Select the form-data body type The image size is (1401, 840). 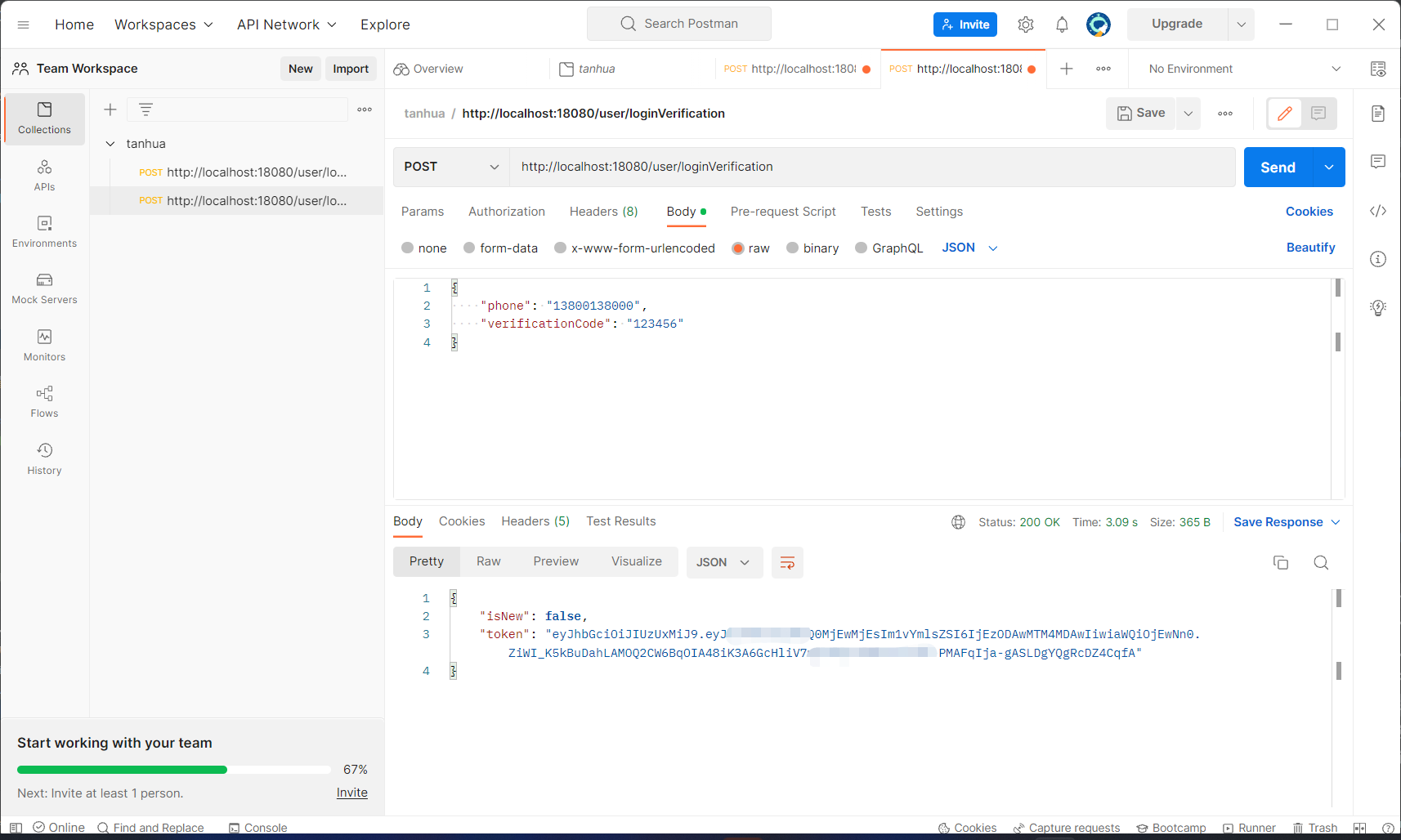500,248
